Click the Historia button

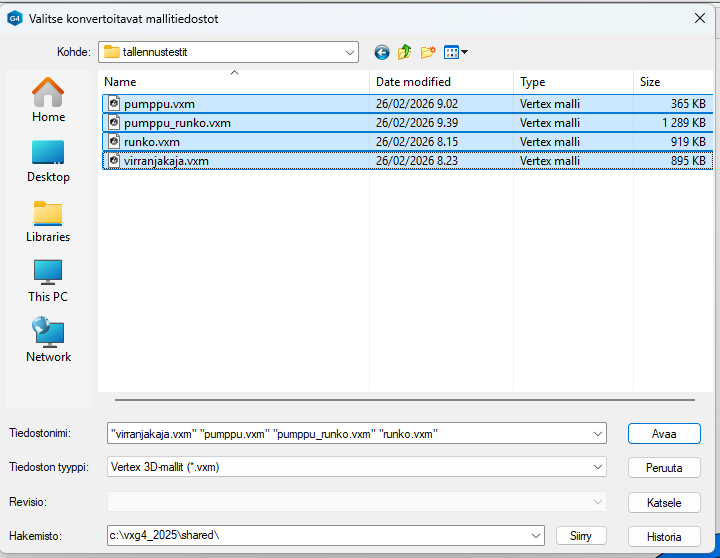point(664,536)
